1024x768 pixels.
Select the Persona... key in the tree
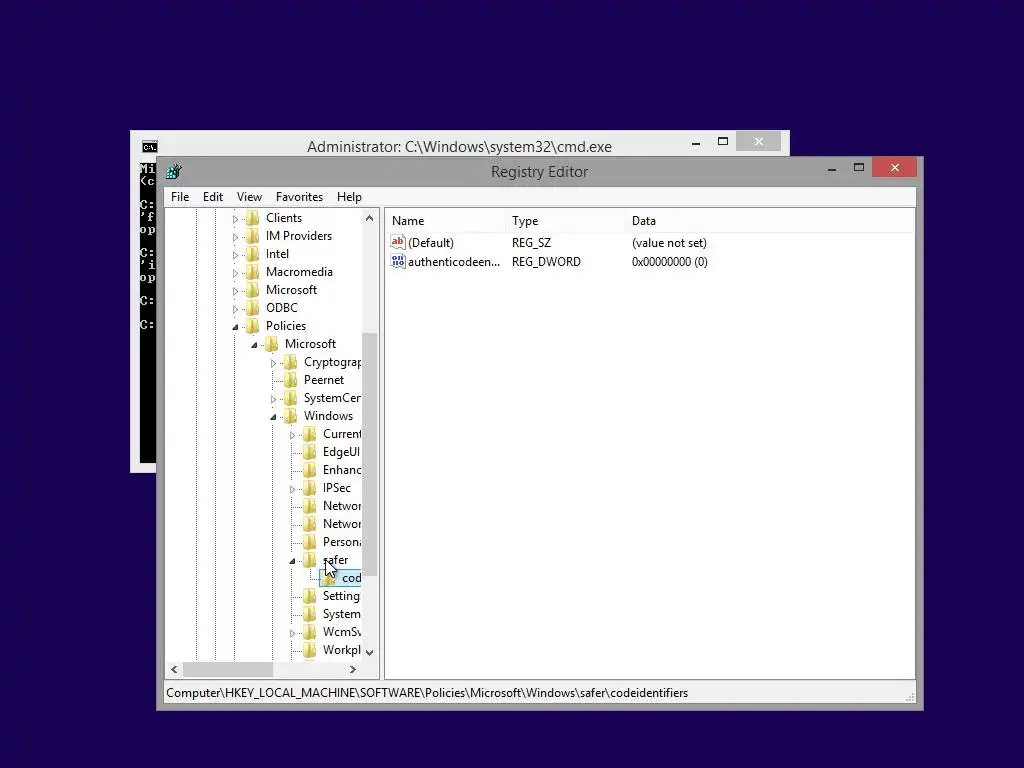342,541
